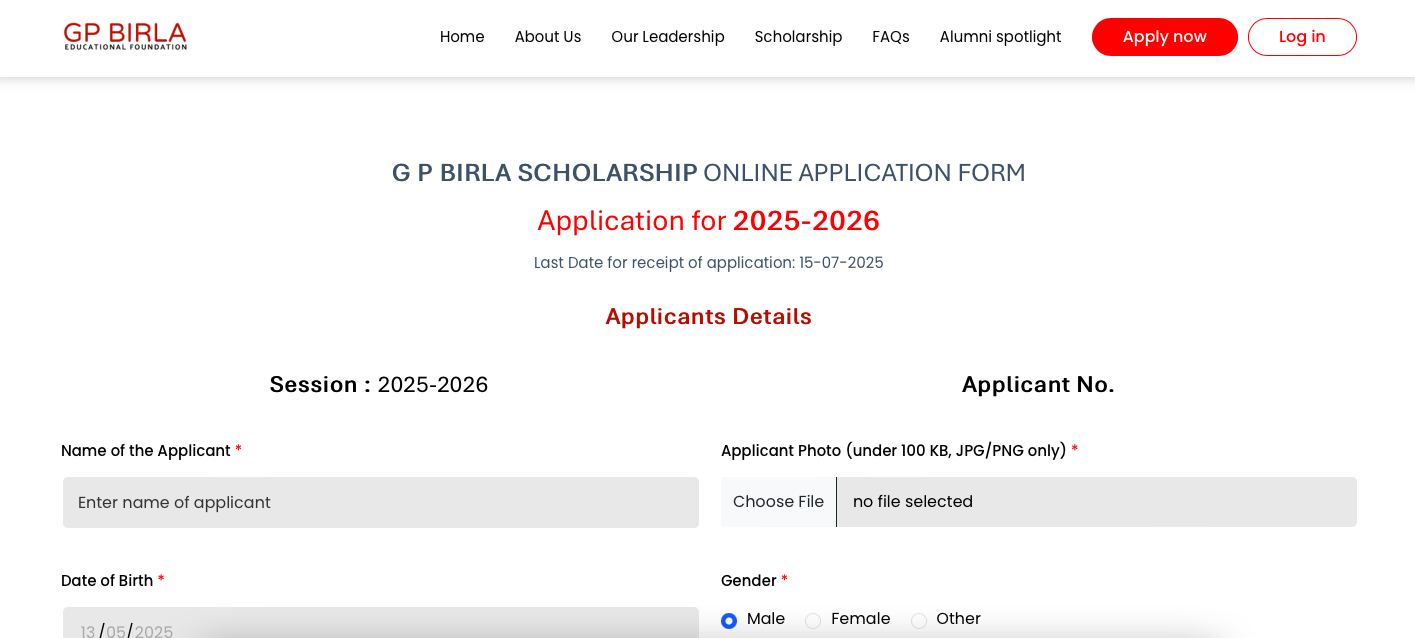
Task: Open the Alumni spotlight section
Action: click(1000, 36)
